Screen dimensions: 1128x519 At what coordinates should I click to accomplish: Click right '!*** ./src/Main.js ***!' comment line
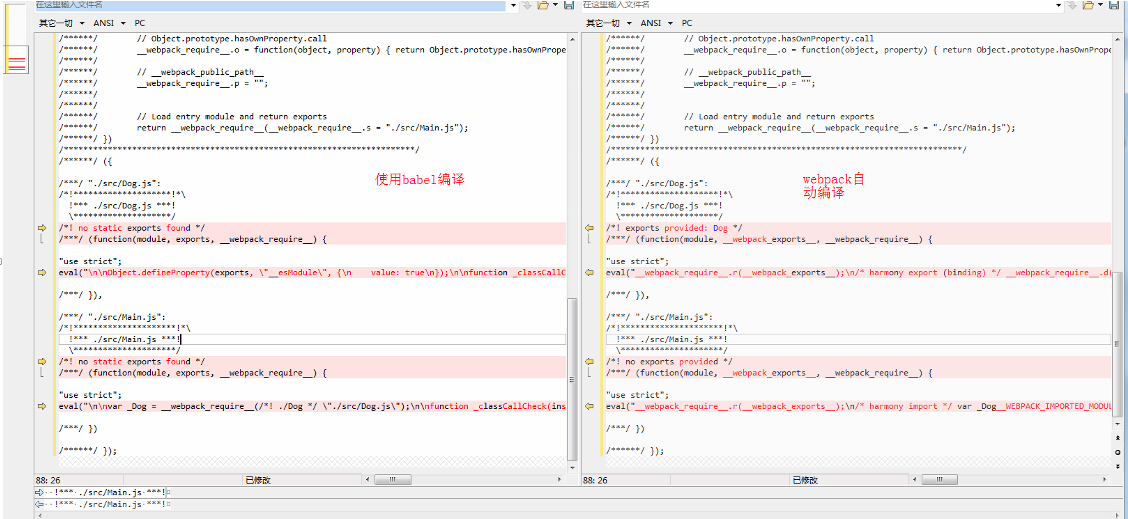[672, 339]
